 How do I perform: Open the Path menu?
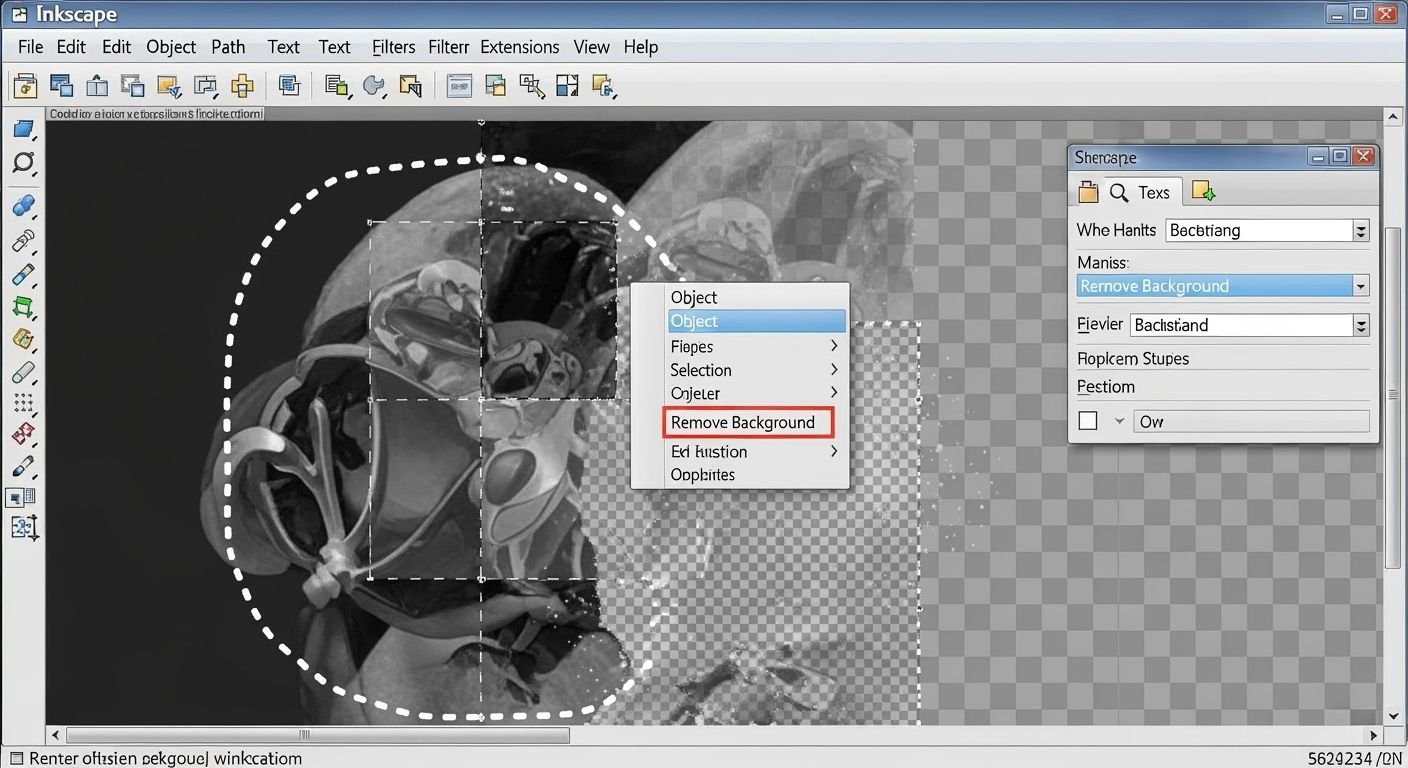click(x=228, y=47)
